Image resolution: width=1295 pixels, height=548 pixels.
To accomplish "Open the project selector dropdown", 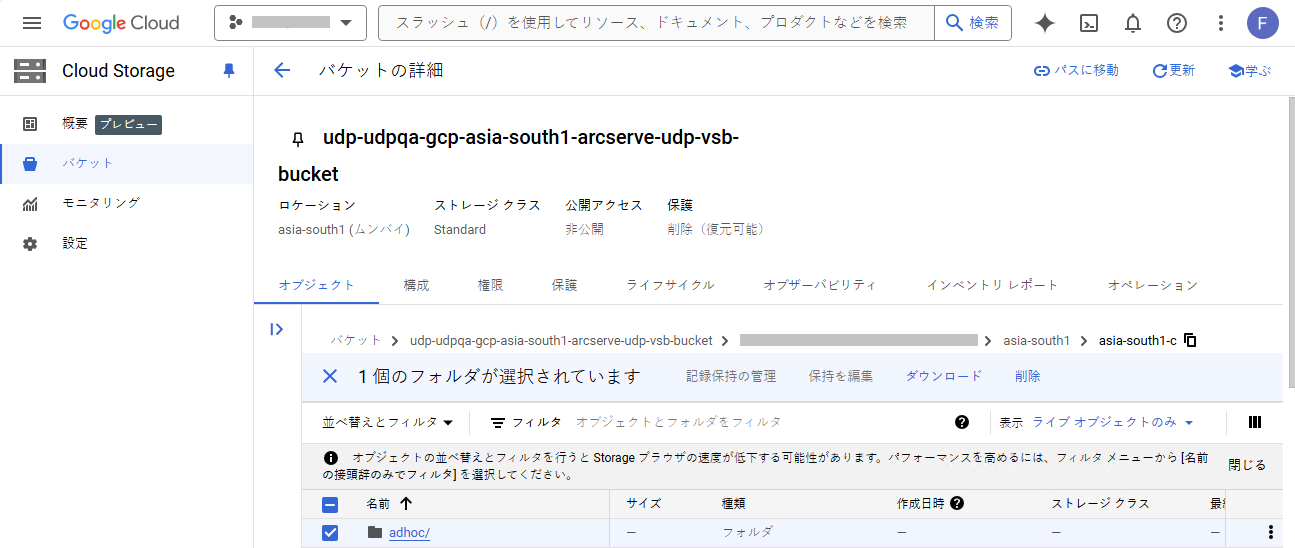I will (289, 22).
